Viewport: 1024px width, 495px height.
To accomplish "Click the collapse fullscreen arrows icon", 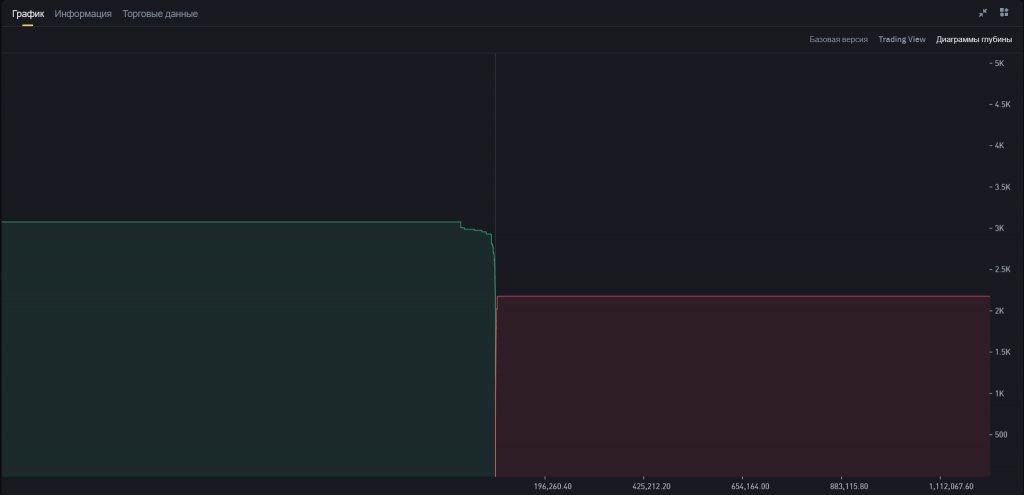I will [983, 13].
